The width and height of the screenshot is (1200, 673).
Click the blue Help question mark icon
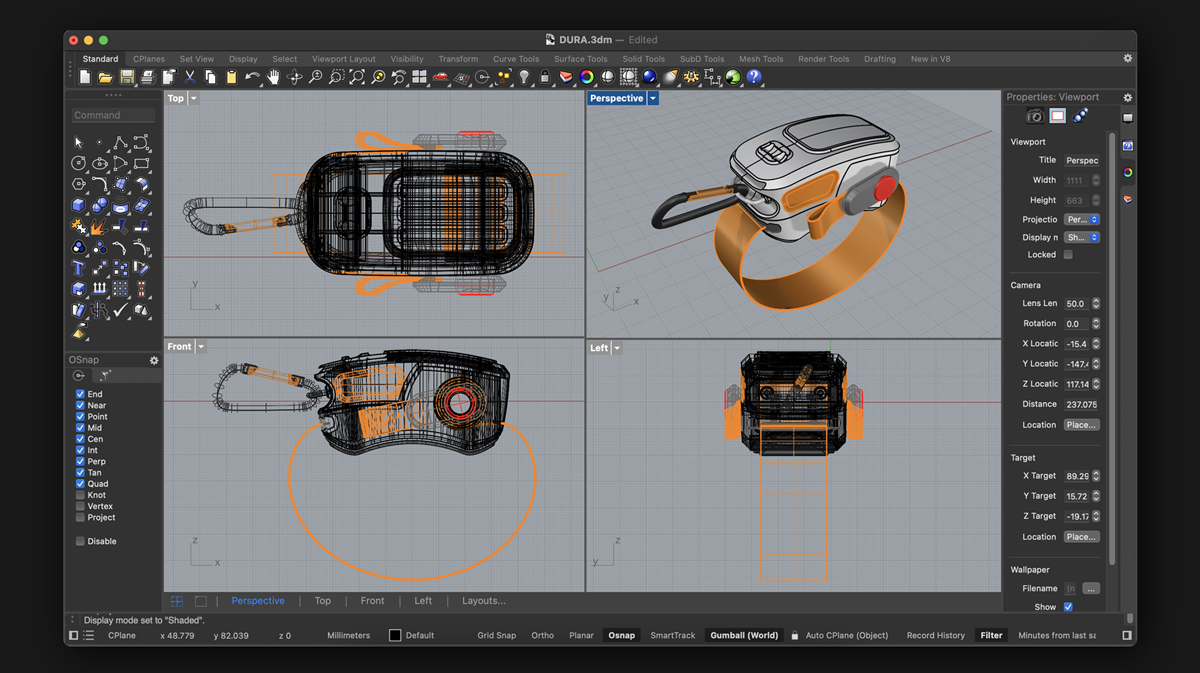pyautogui.click(x=754, y=77)
